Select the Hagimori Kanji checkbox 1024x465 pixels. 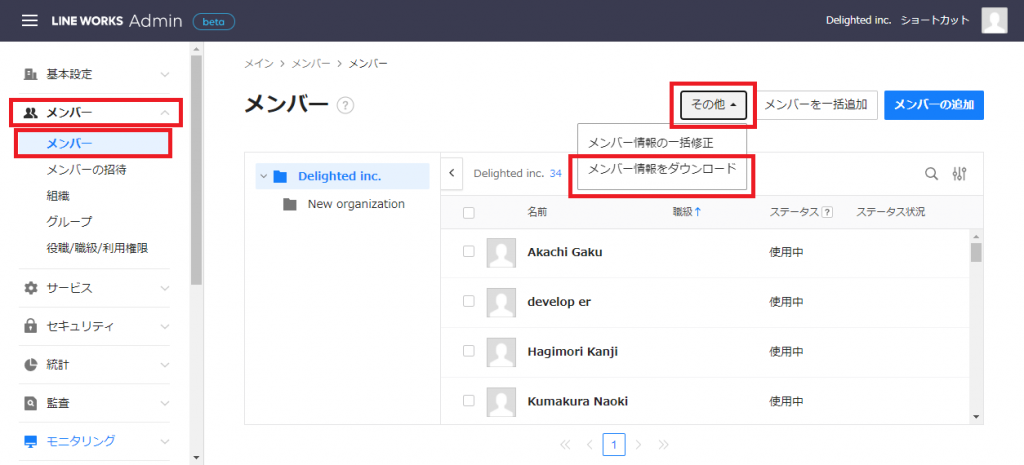[x=468, y=351]
